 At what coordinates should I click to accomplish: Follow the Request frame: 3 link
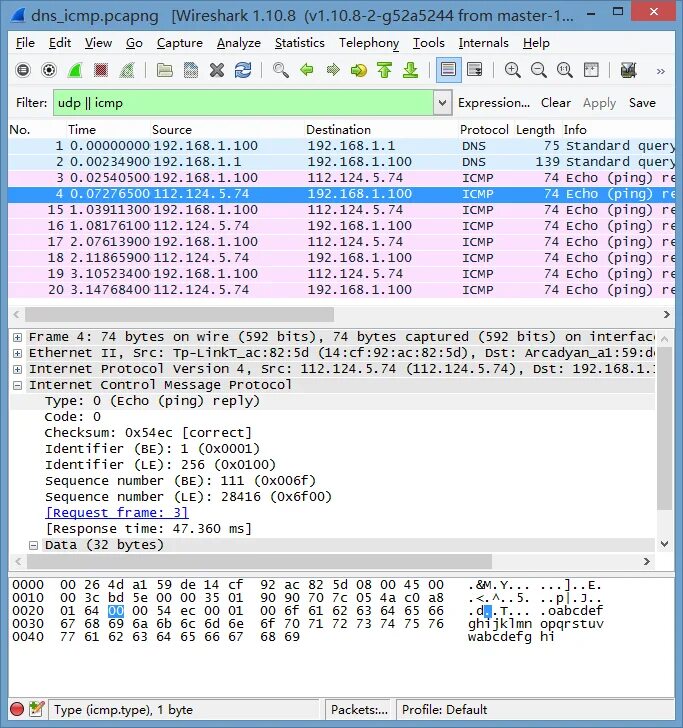[x=117, y=513]
